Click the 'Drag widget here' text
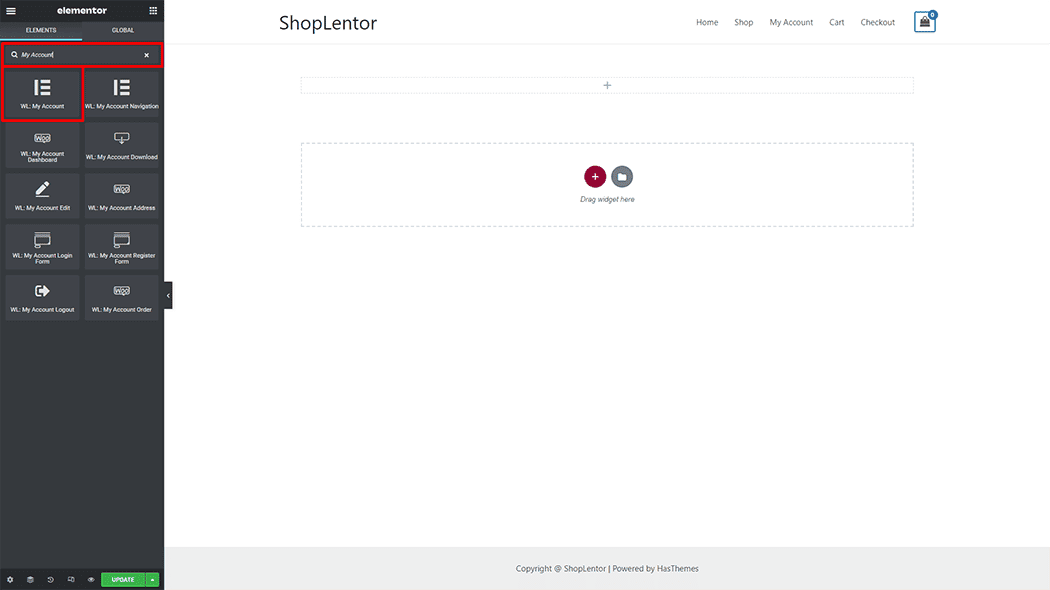Screen dimensions: 1050x590 tap(607, 200)
